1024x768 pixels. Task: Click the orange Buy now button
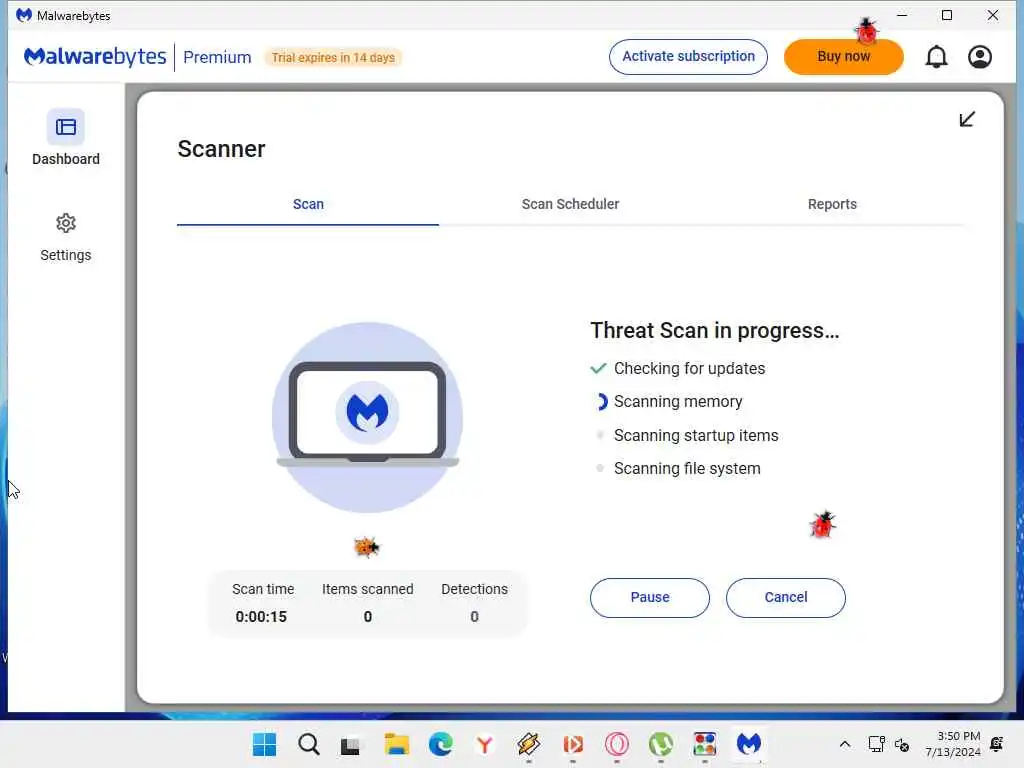click(x=844, y=57)
